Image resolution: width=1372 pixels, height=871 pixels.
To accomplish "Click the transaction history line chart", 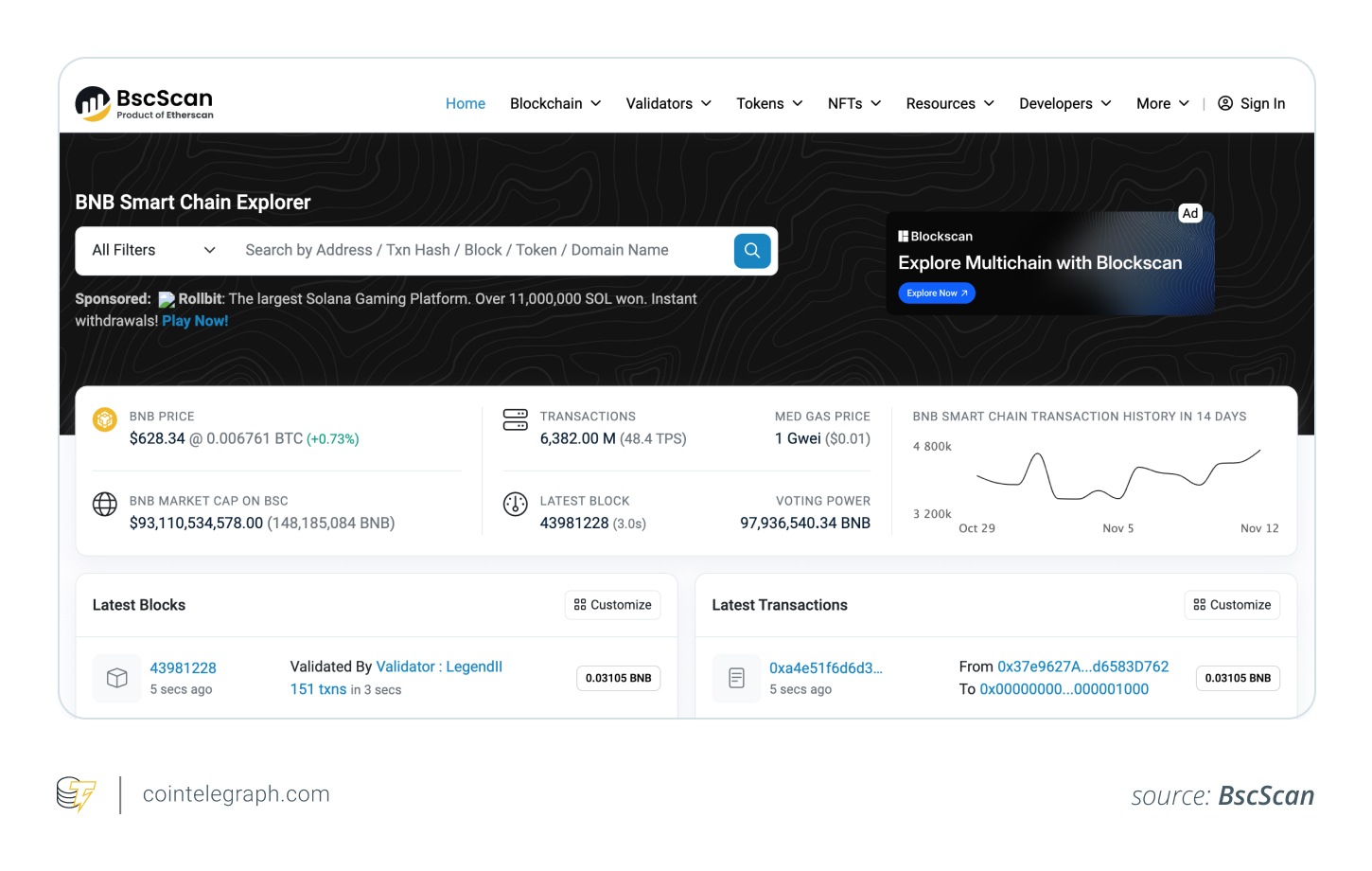I will (1118, 474).
